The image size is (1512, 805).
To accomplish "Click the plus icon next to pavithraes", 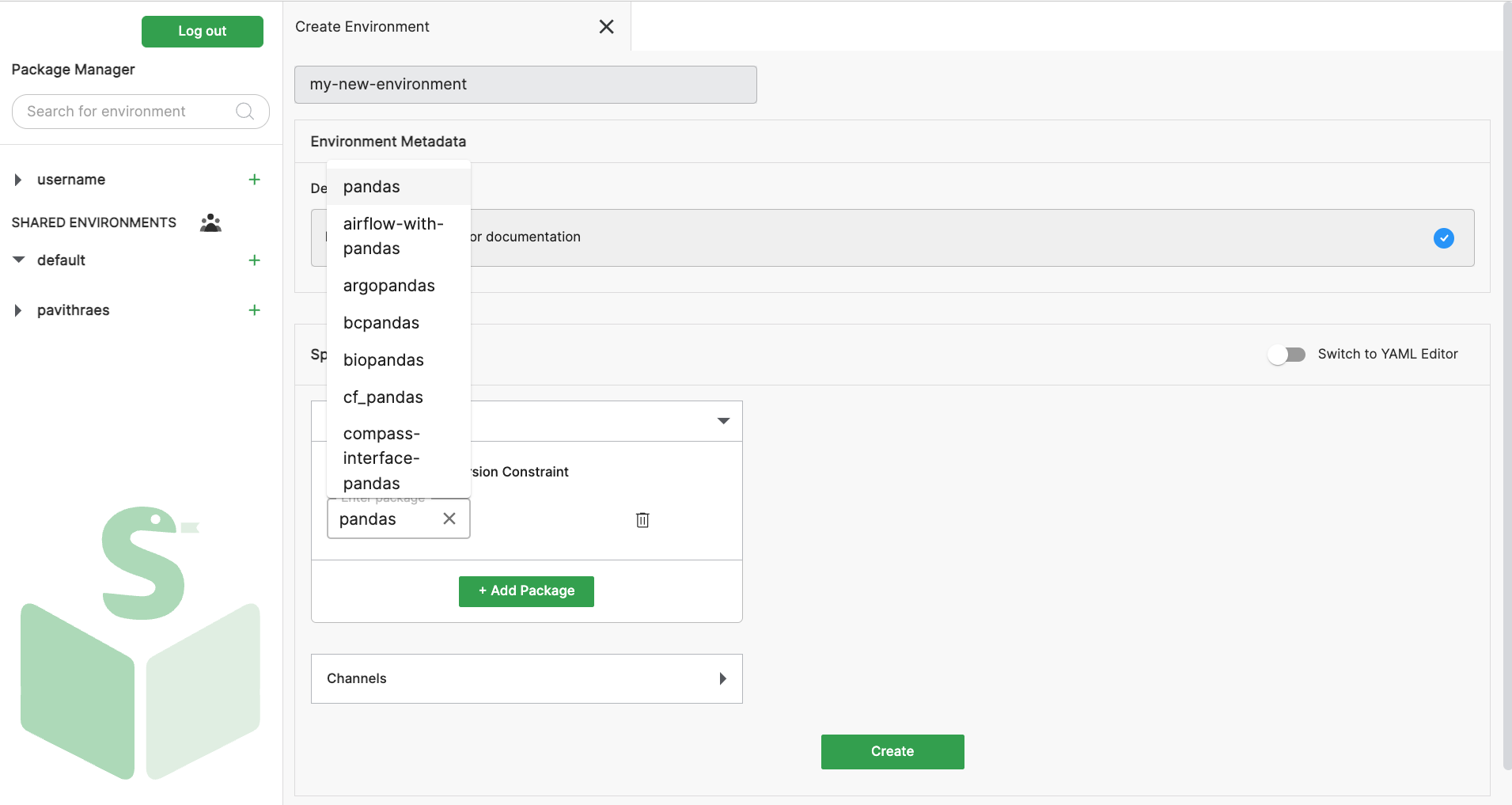I will (x=254, y=310).
